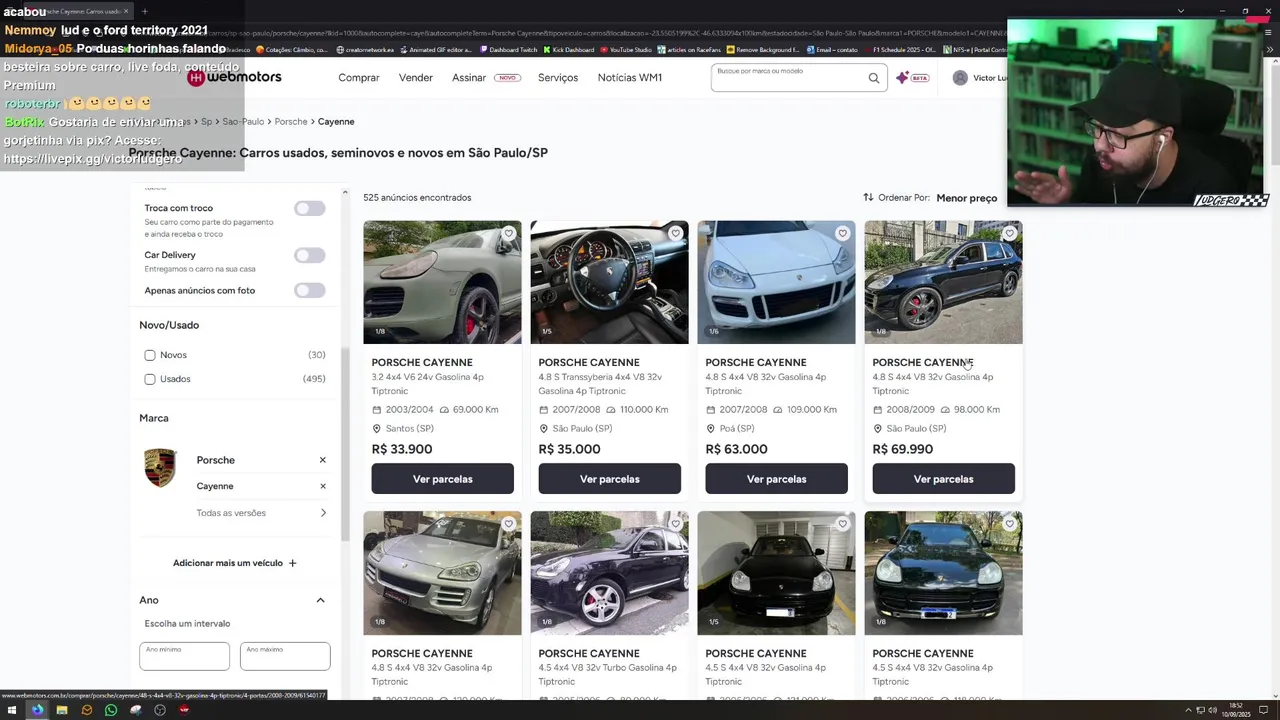Open the sparkle BETA assistant icon
The height and width of the screenshot is (720, 1280).
(x=912, y=78)
